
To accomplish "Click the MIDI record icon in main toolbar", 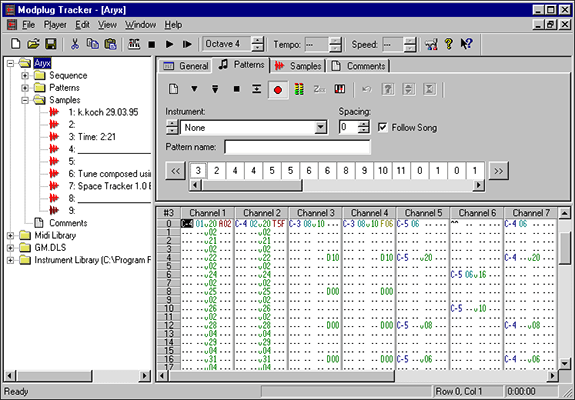I will (134, 44).
